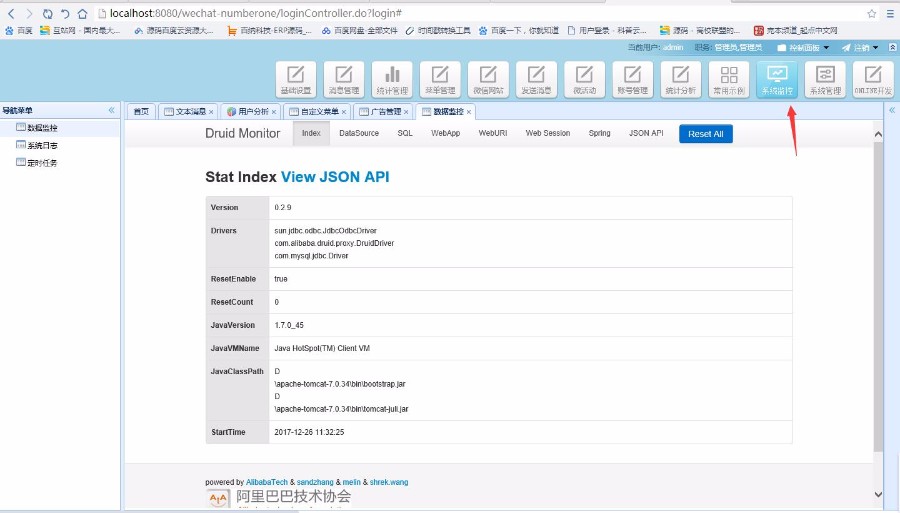The height and width of the screenshot is (513, 900).
Task: Switch to 文本消息 tab
Action: [188, 111]
